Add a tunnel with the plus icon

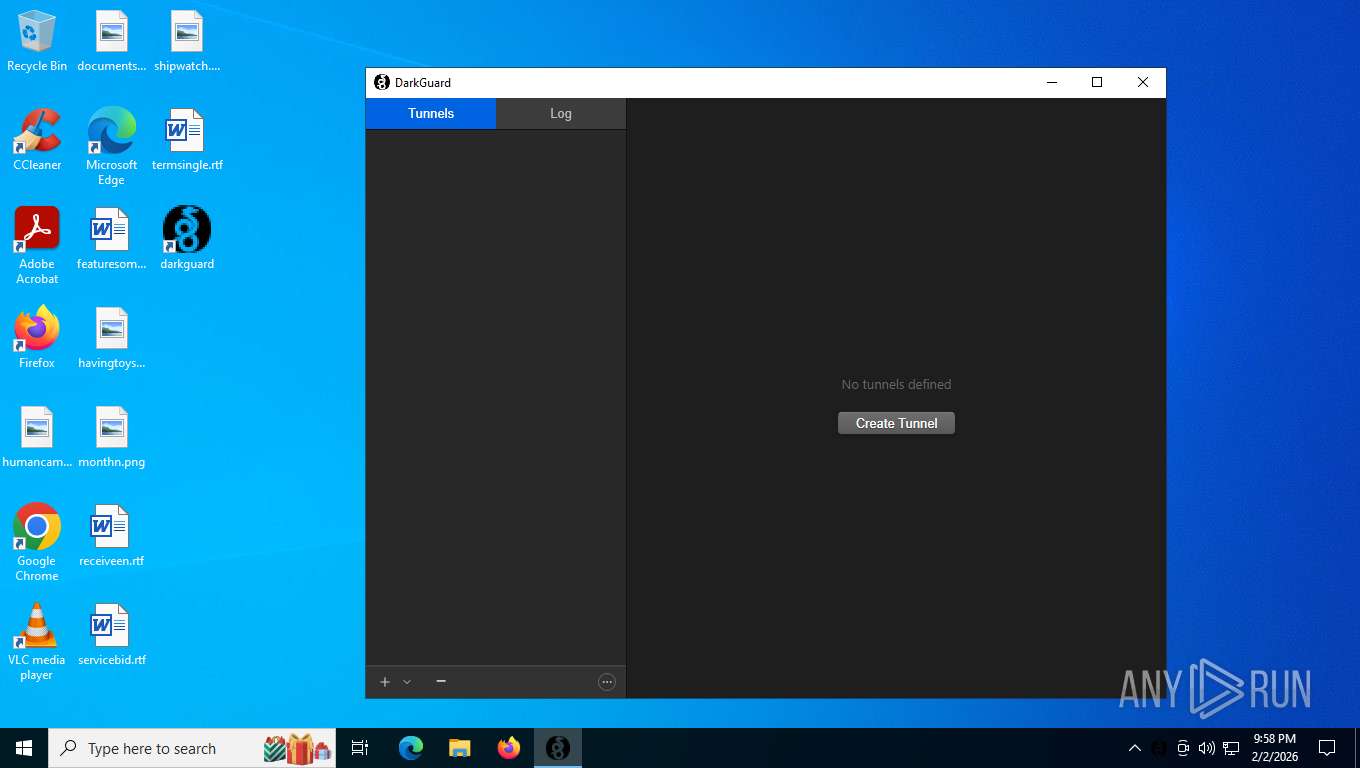pos(385,682)
